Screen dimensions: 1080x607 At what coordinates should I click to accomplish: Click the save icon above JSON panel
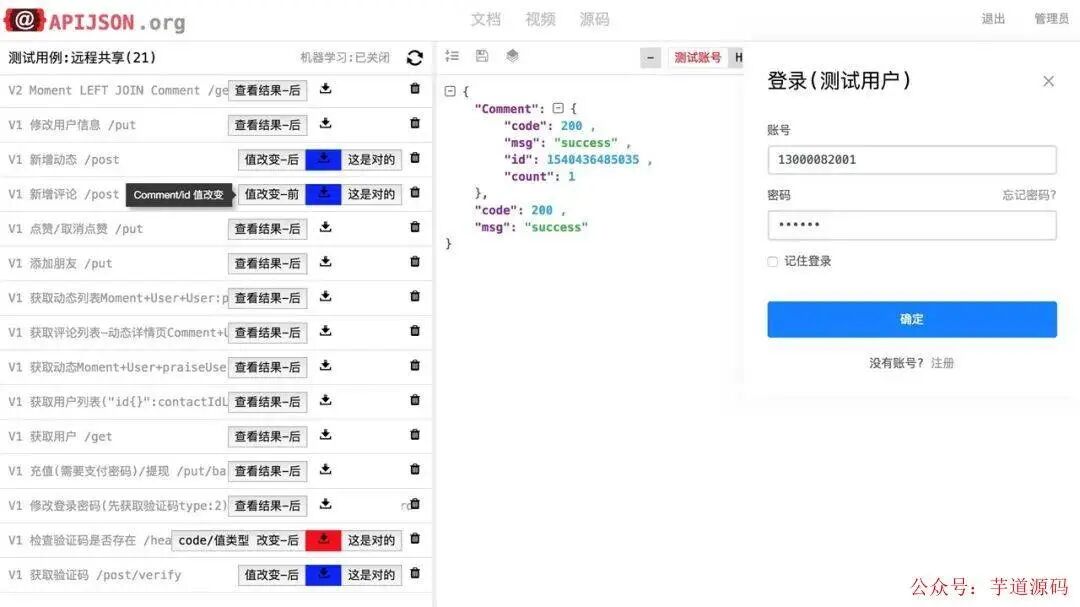click(x=482, y=56)
